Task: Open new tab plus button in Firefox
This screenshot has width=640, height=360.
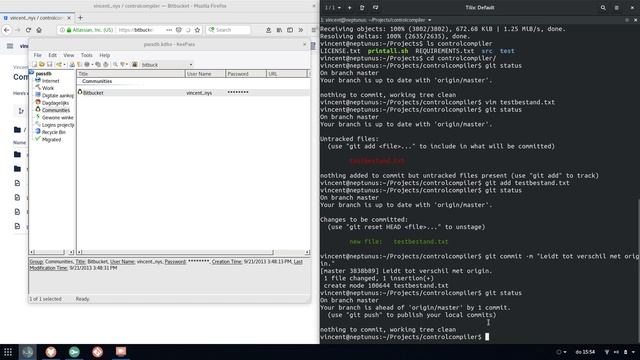Action: (x=80, y=18)
